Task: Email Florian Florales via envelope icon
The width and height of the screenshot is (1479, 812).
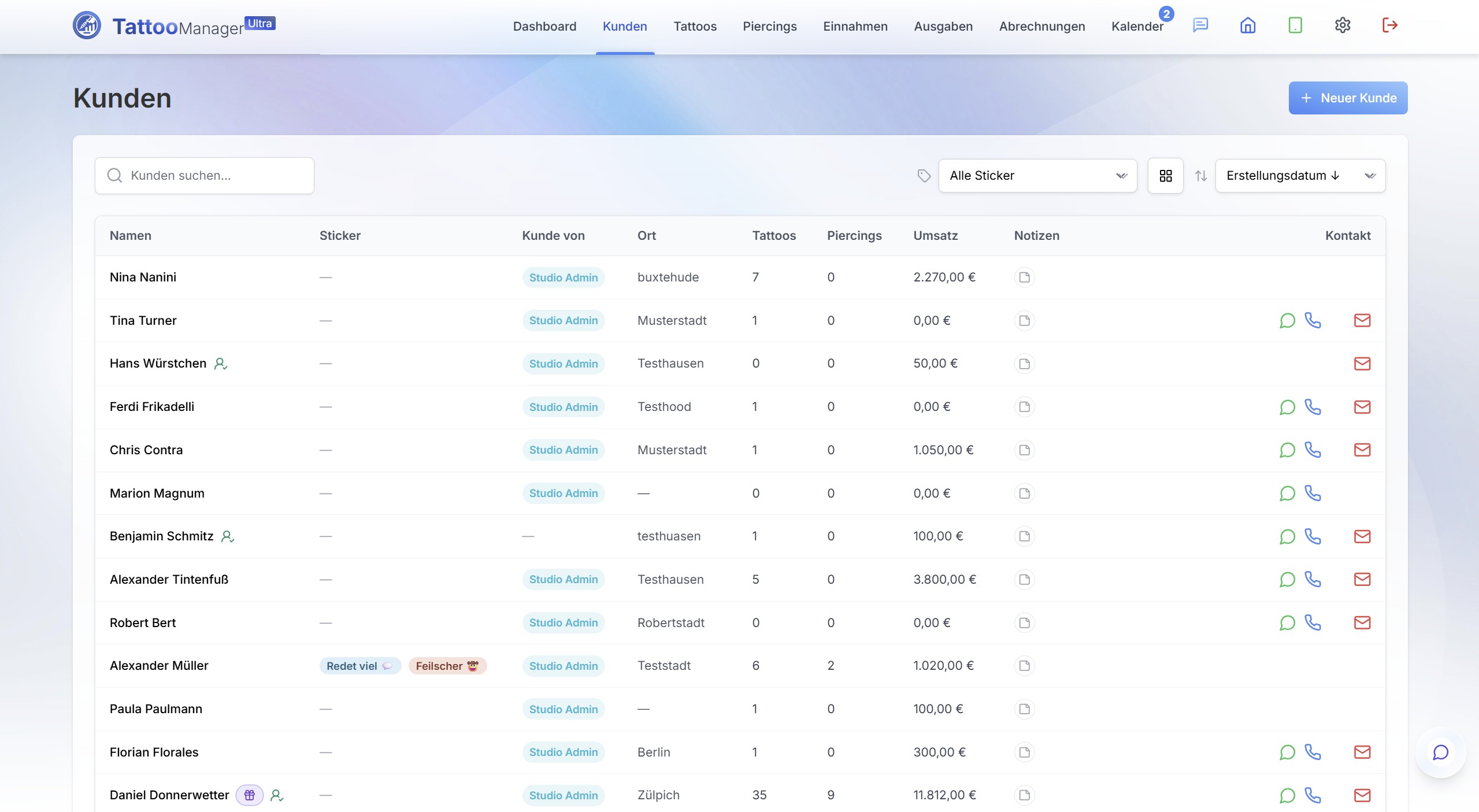Action: click(1362, 752)
